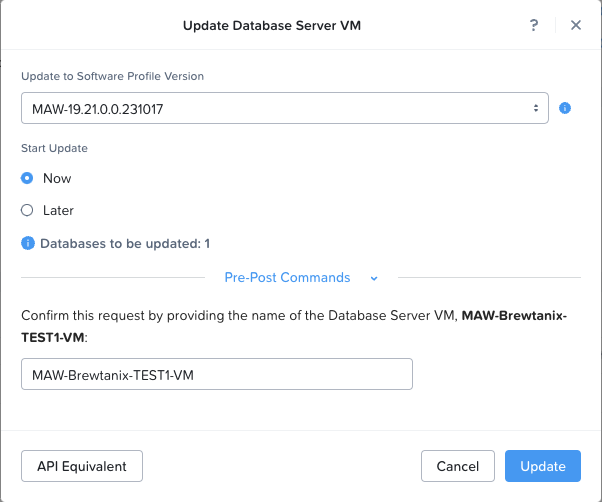Click the Update Database Server VM title
The width and height of the screenshot is (602, 502).
click(x=272, y=25)
